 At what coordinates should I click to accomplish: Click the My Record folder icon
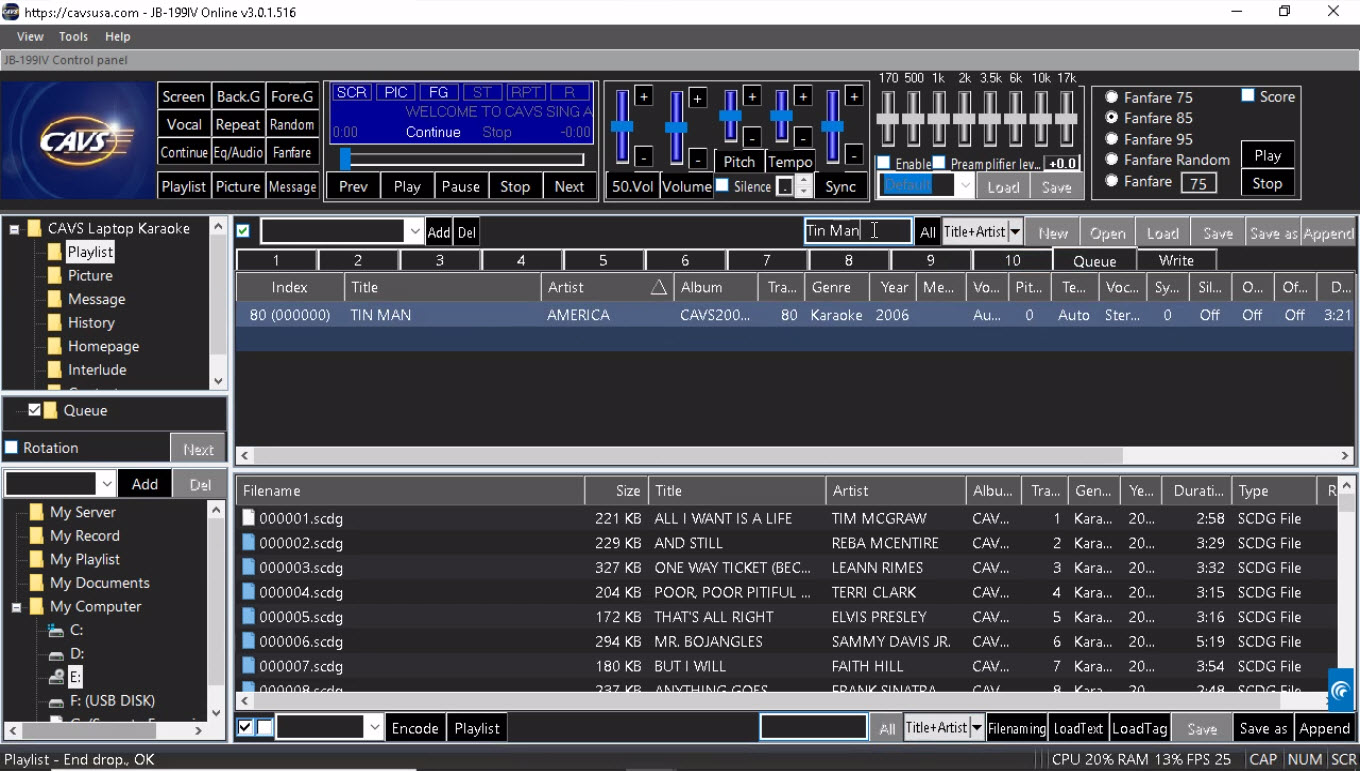click(37, 536)
